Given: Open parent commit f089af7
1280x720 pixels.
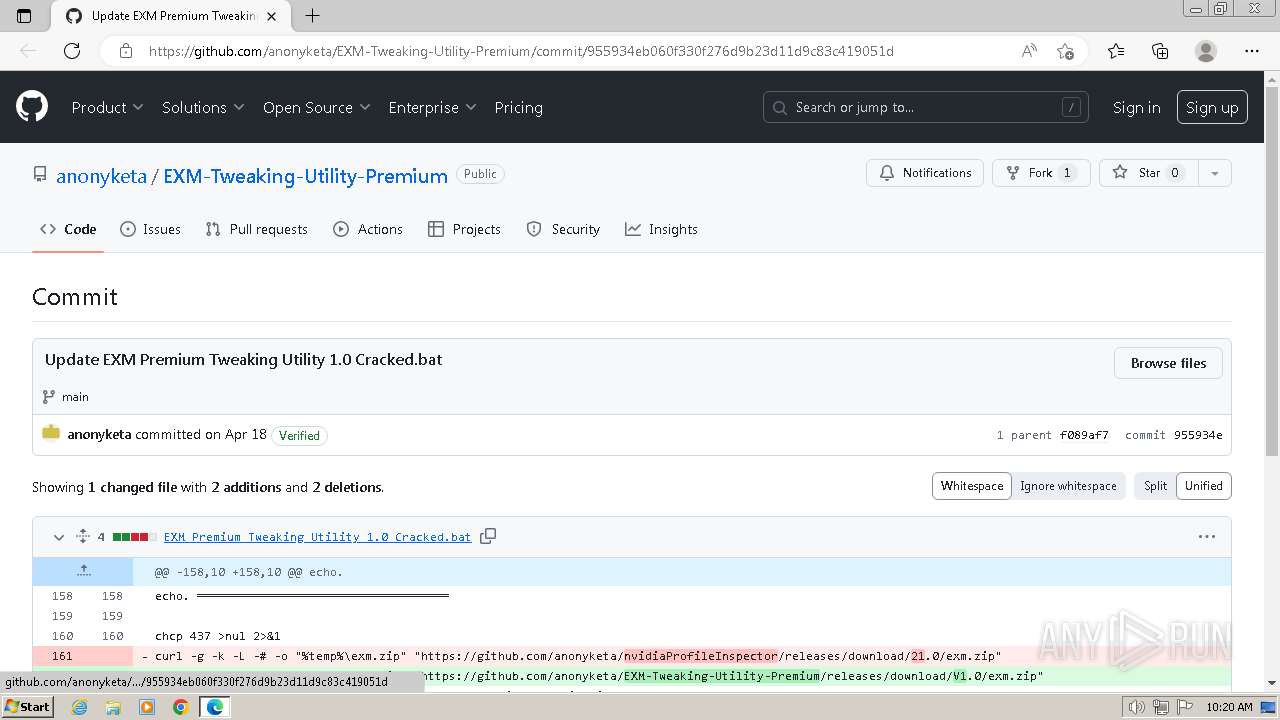Looking at the screenshot, I should coord(1084,435).
